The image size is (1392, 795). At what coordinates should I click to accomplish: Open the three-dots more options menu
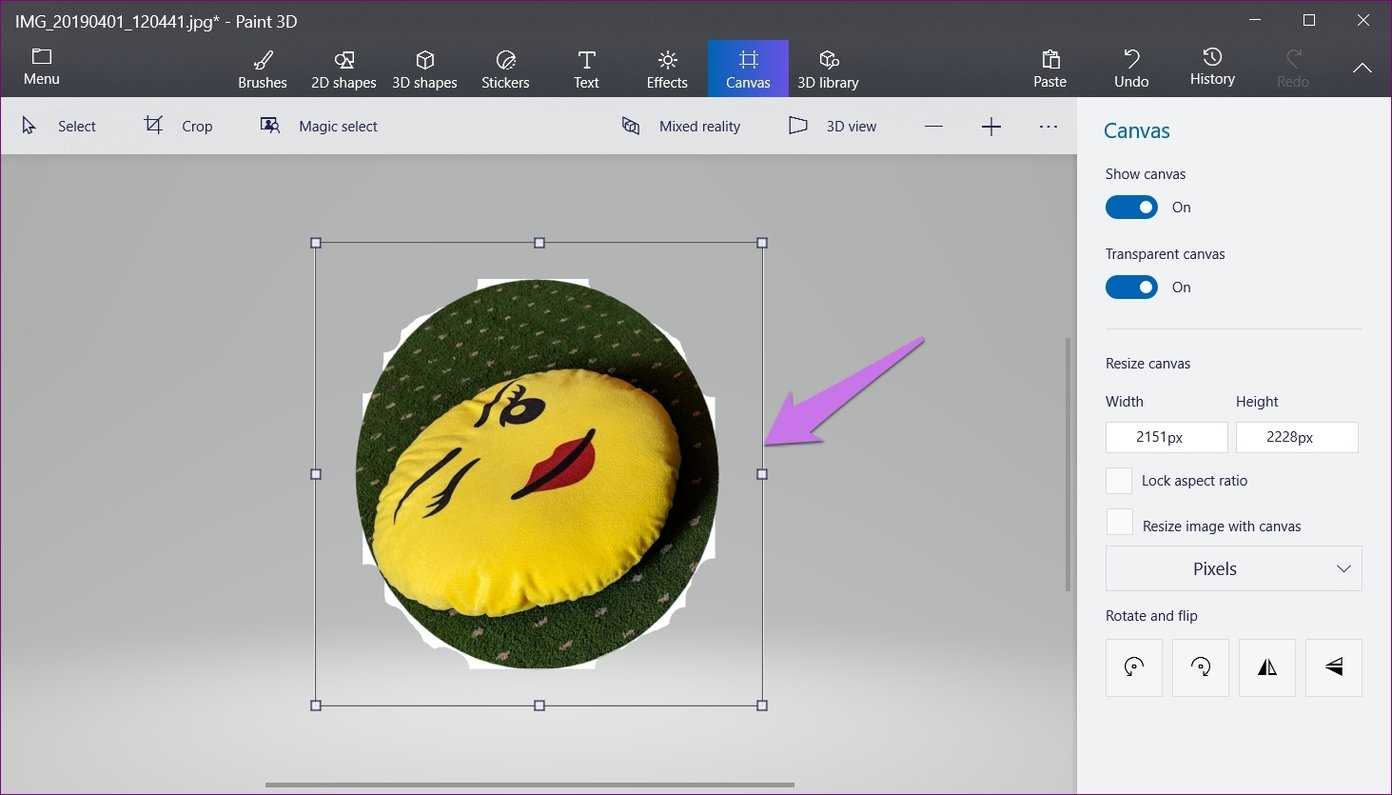point(1048,126)
